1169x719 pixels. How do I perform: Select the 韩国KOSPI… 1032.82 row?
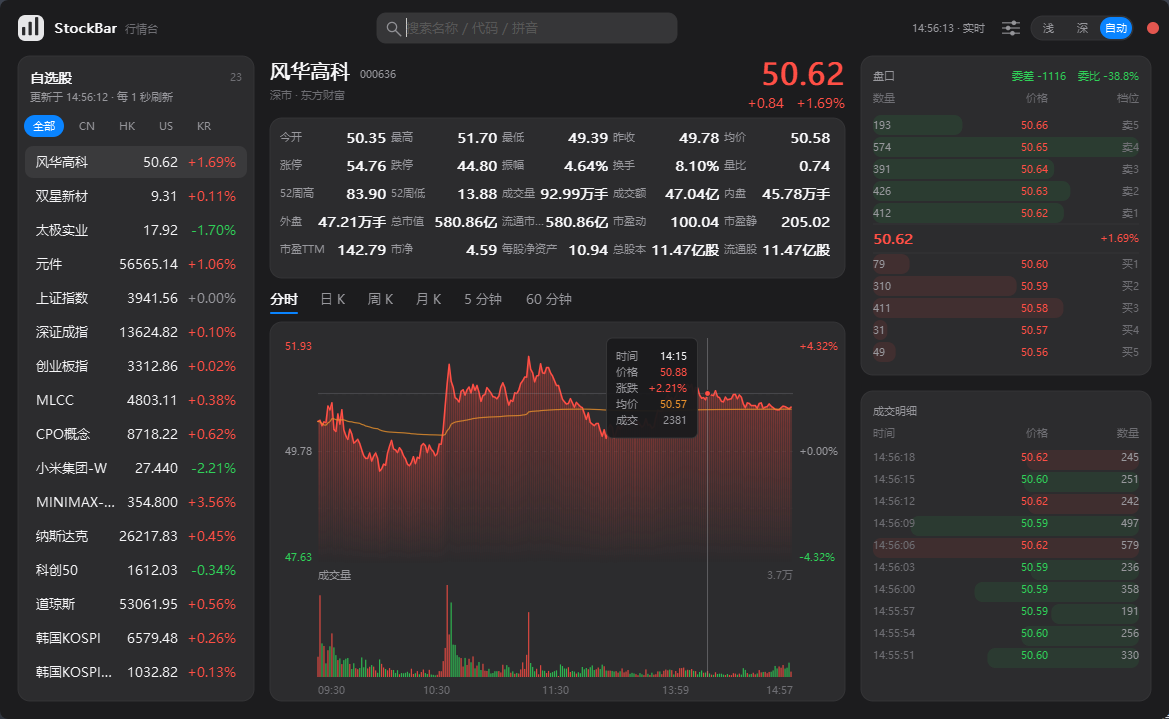(x=136, y=672)
